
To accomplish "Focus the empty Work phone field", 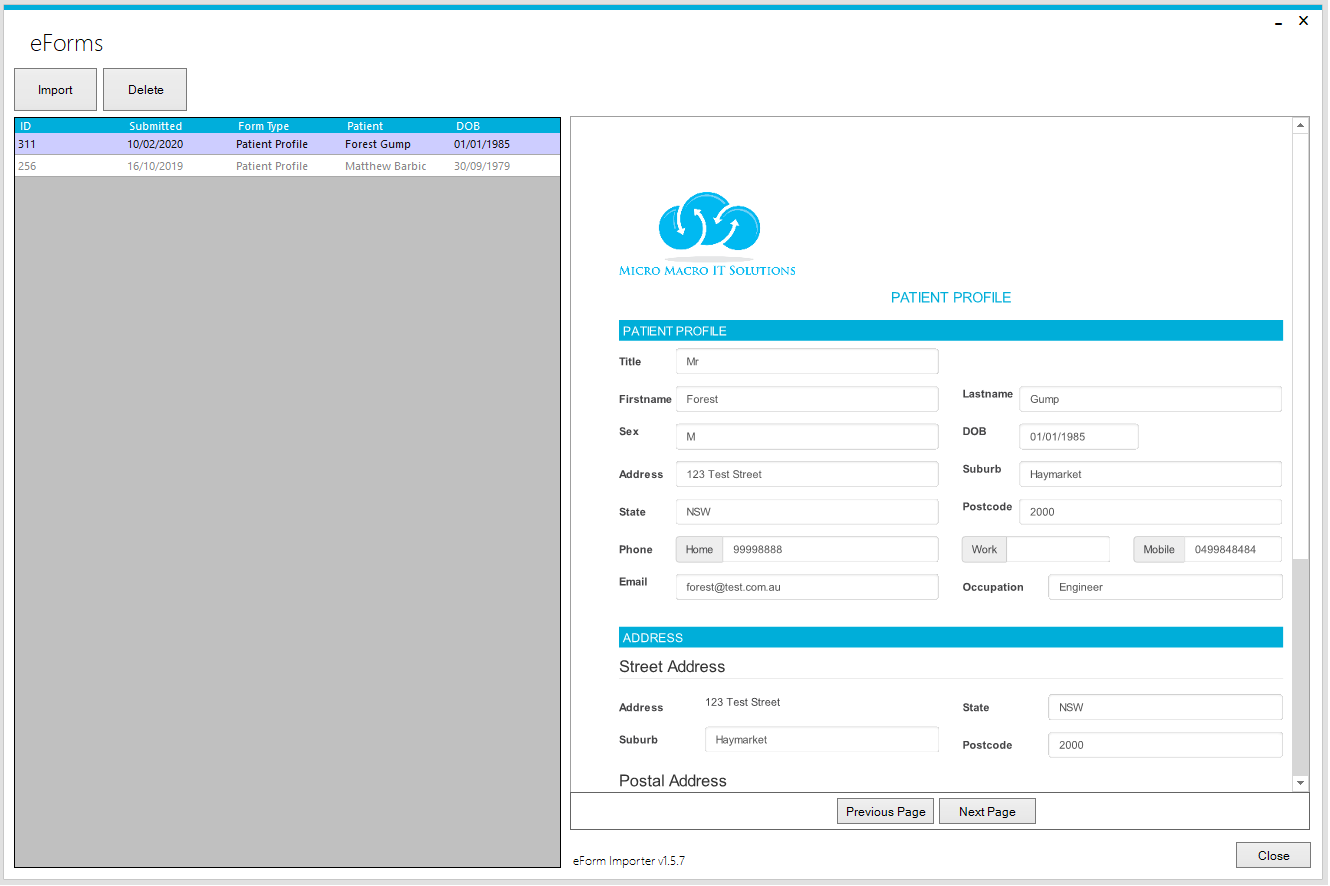I will point(1058,549).
